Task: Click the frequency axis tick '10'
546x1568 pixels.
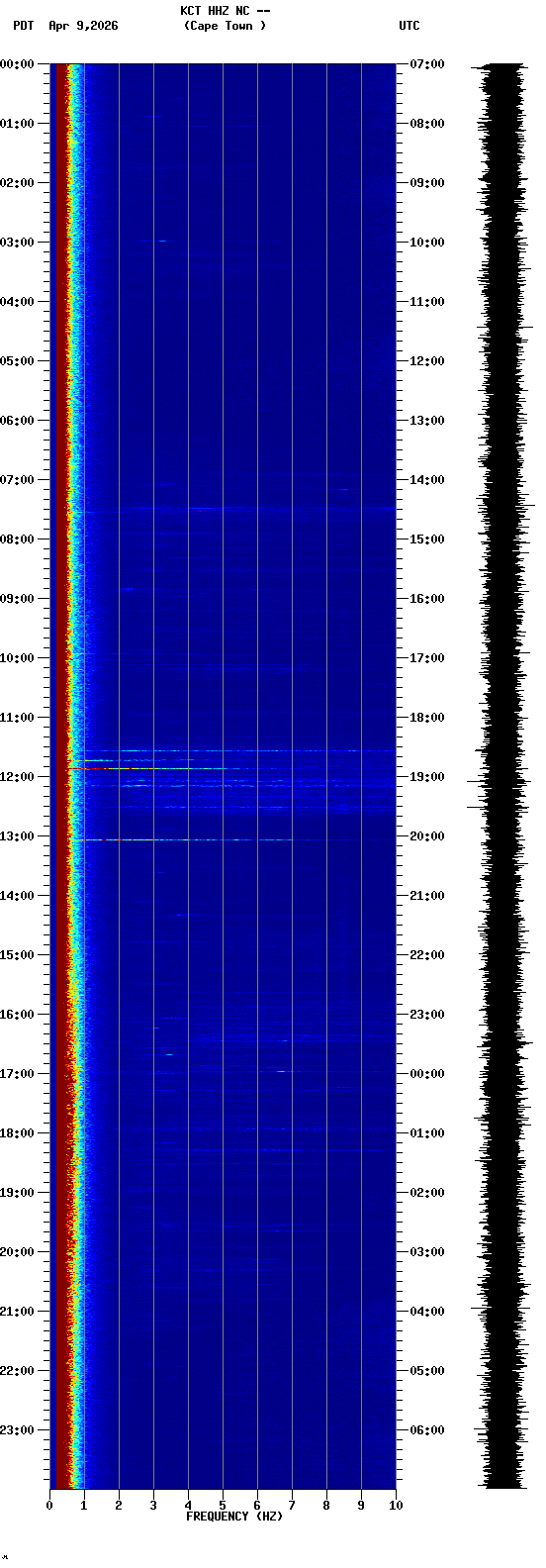Action: coord(396,1506)
